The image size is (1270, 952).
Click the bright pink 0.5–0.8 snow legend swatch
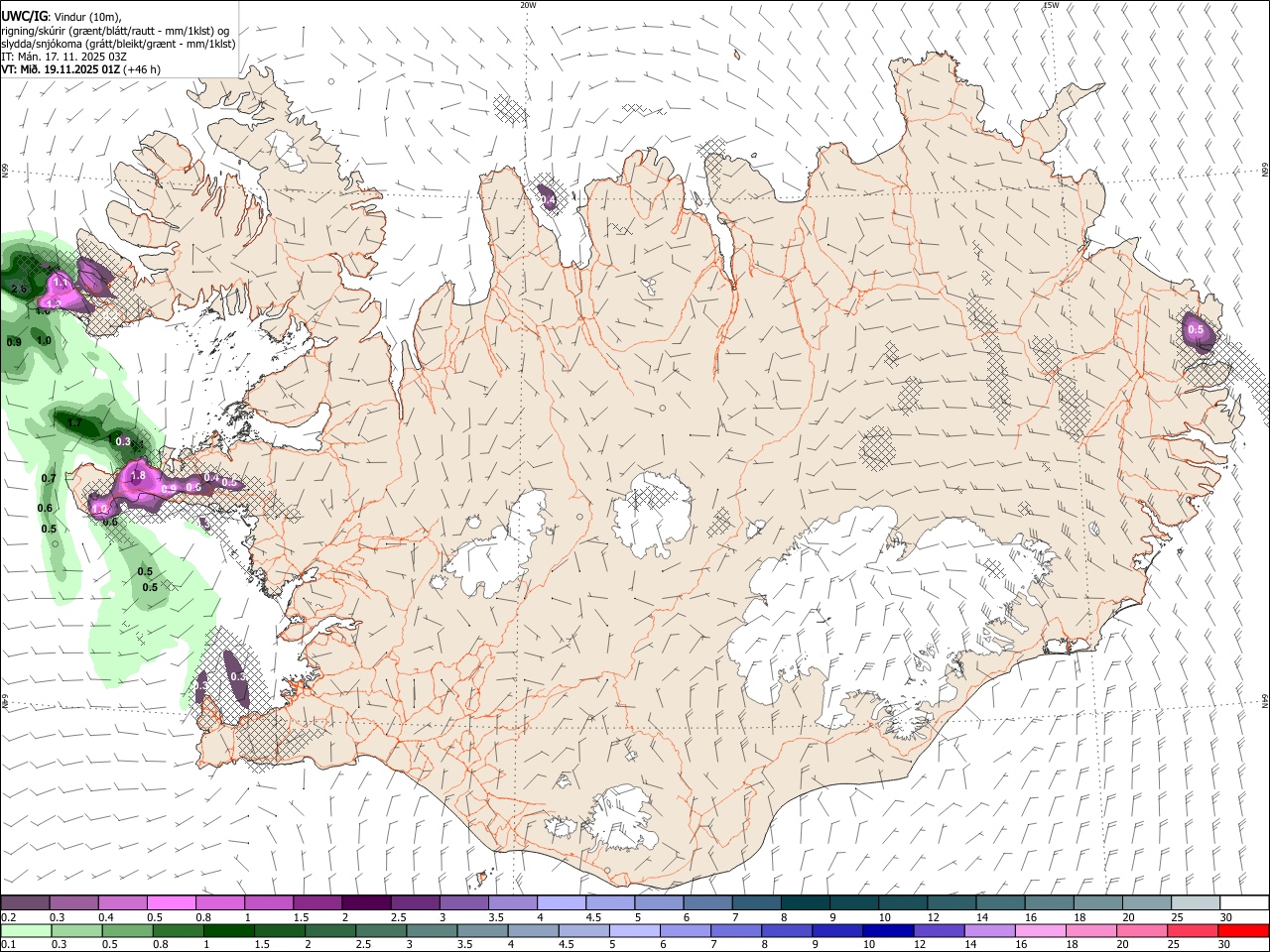coord(171,903)
